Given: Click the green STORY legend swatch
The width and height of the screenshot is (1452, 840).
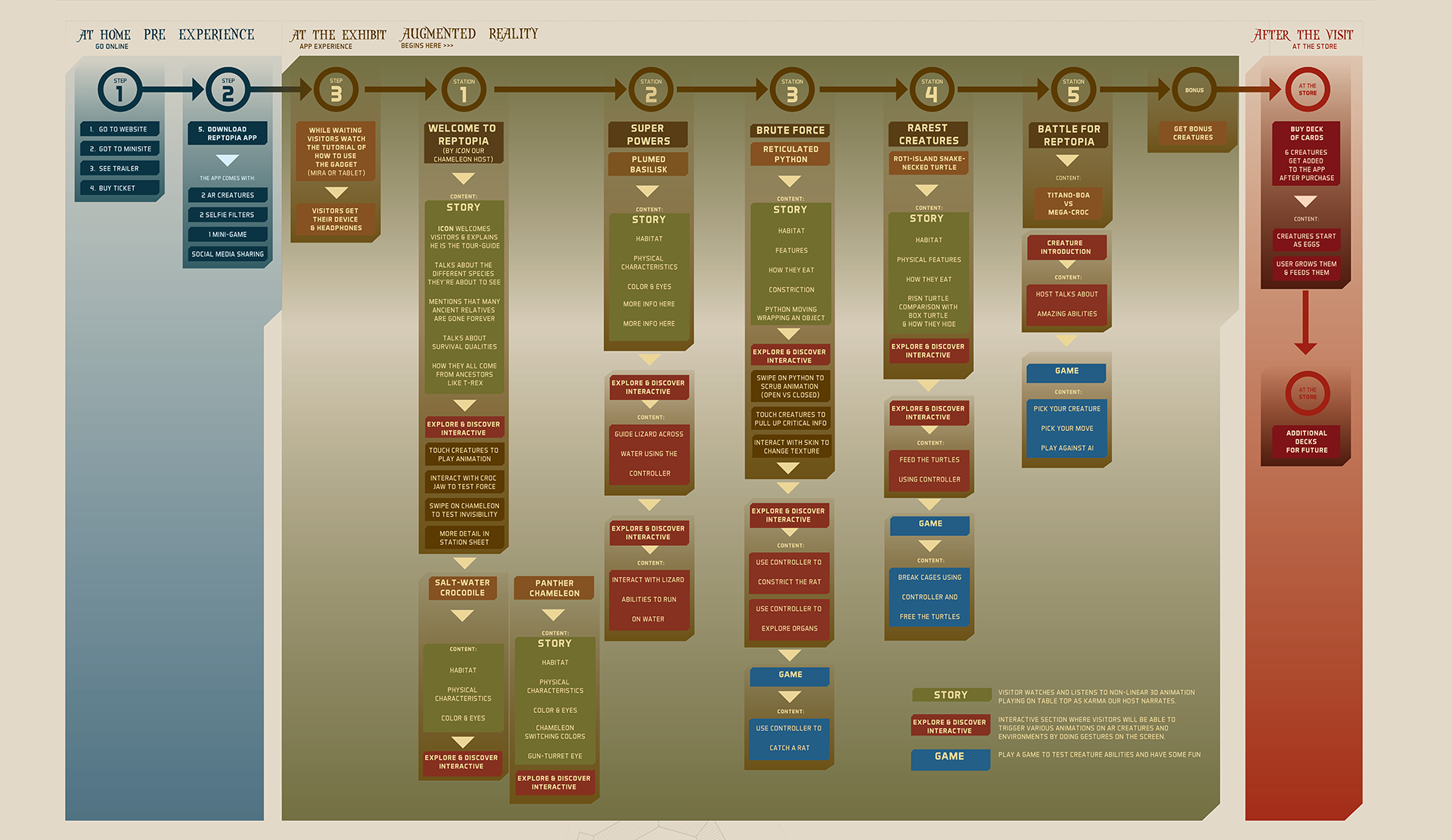Looking at the screenshot, I should 951,695.
